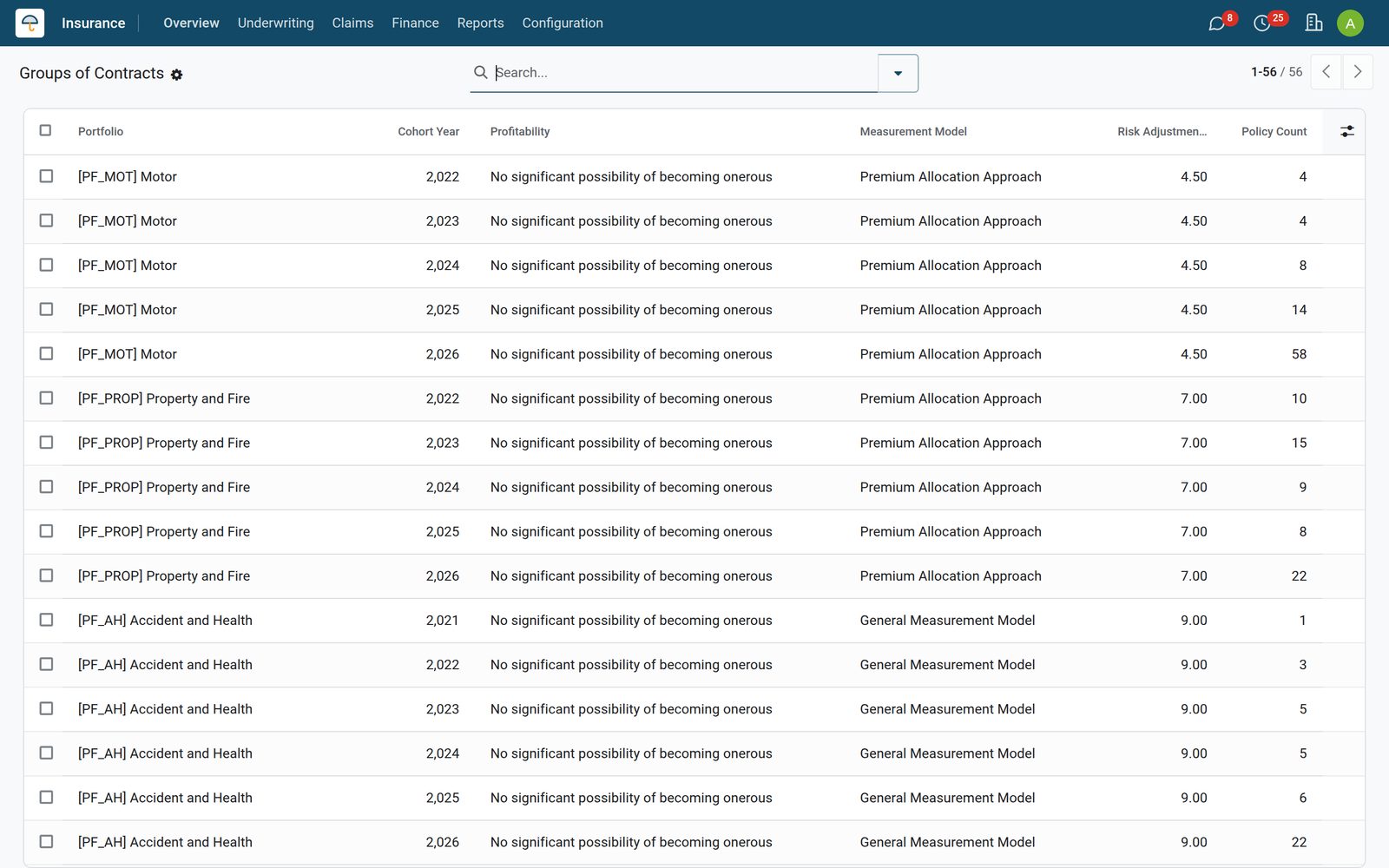Image resolution: width=1389 pixels, height=868 pixels.
Task: Expand the search options dropdown arrow
Action: pyautogui.click(x=898, y=73)
